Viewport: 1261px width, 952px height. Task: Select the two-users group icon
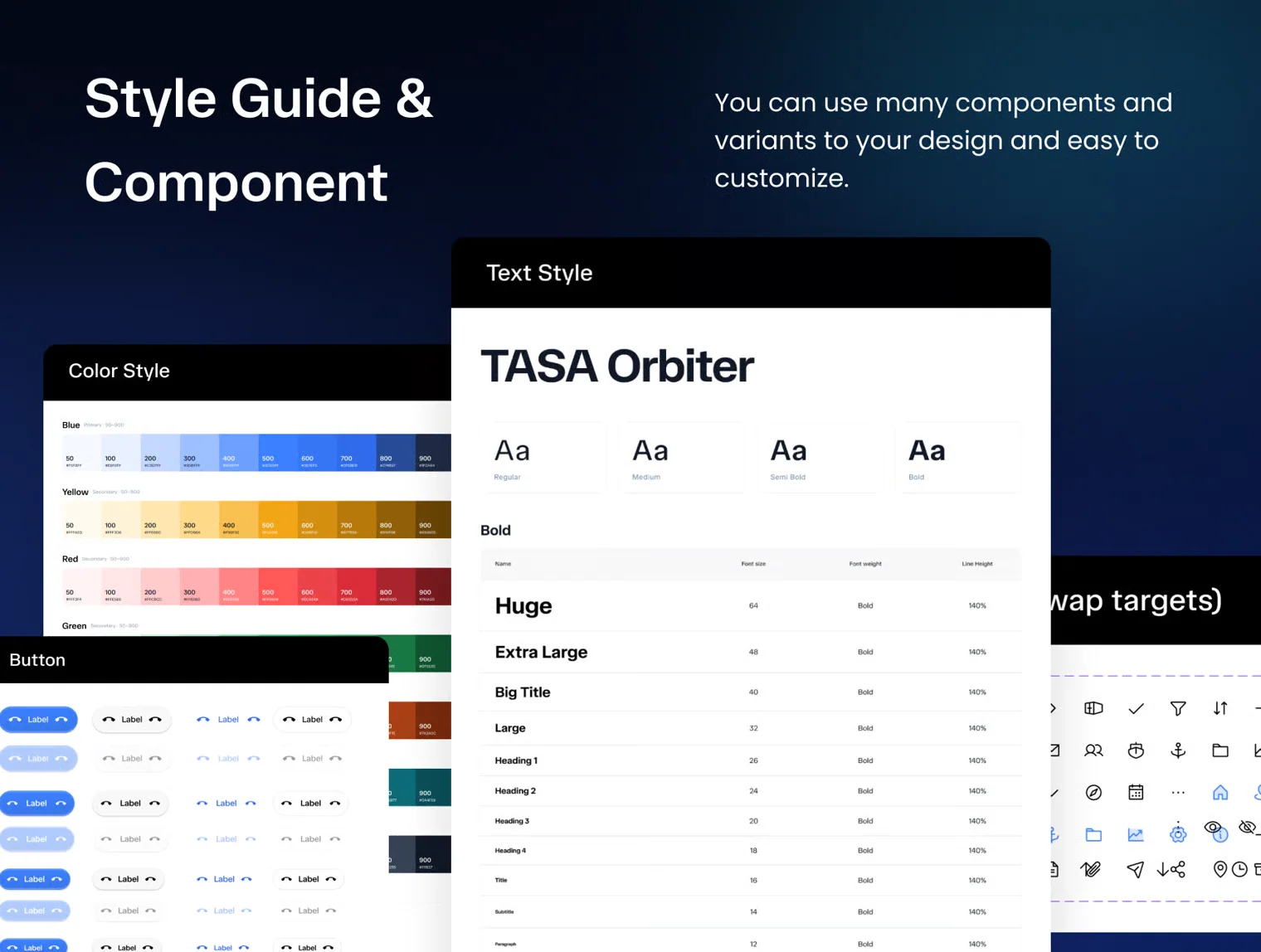[1093, 750]
